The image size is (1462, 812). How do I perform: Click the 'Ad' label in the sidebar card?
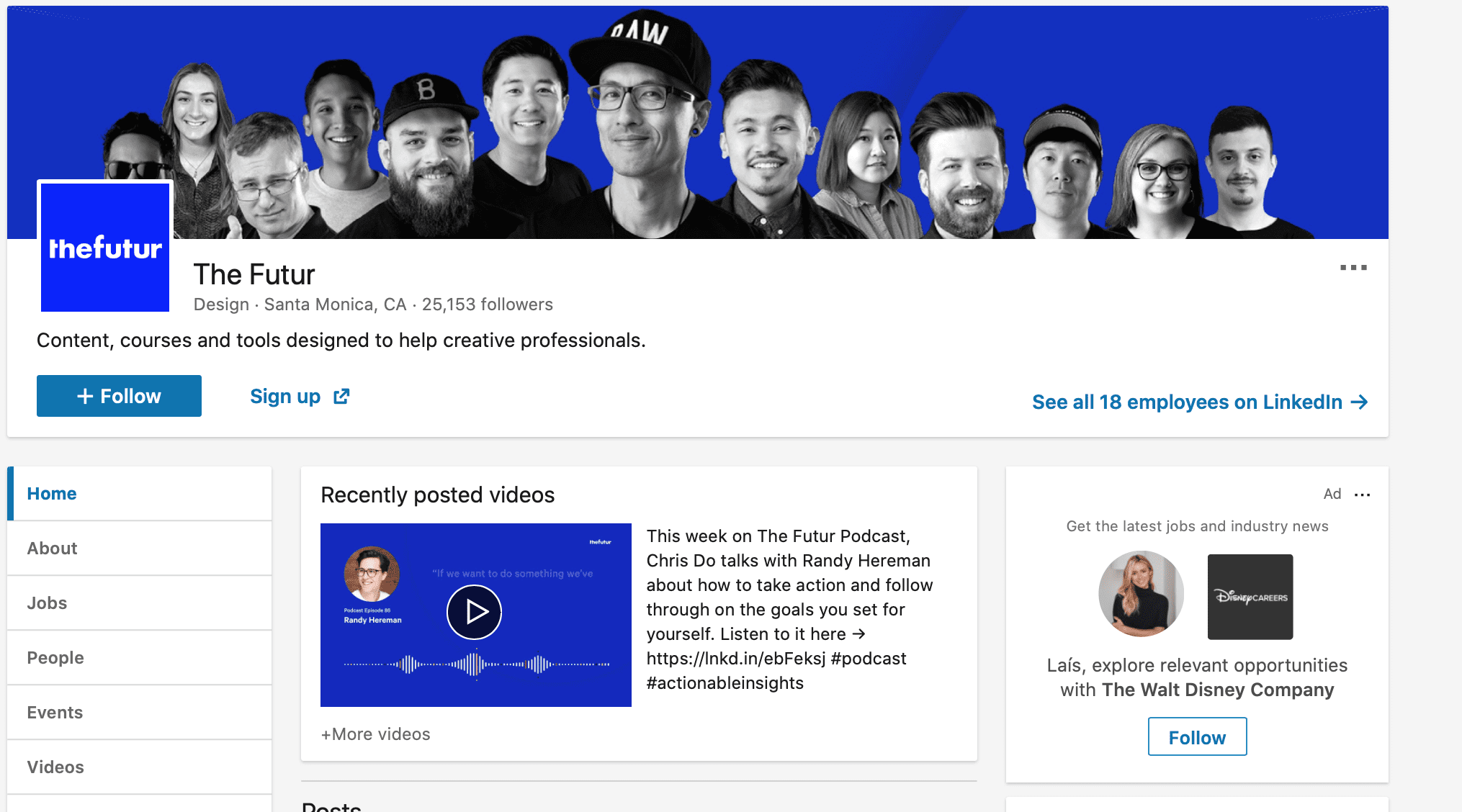[x=1332, y=494]
